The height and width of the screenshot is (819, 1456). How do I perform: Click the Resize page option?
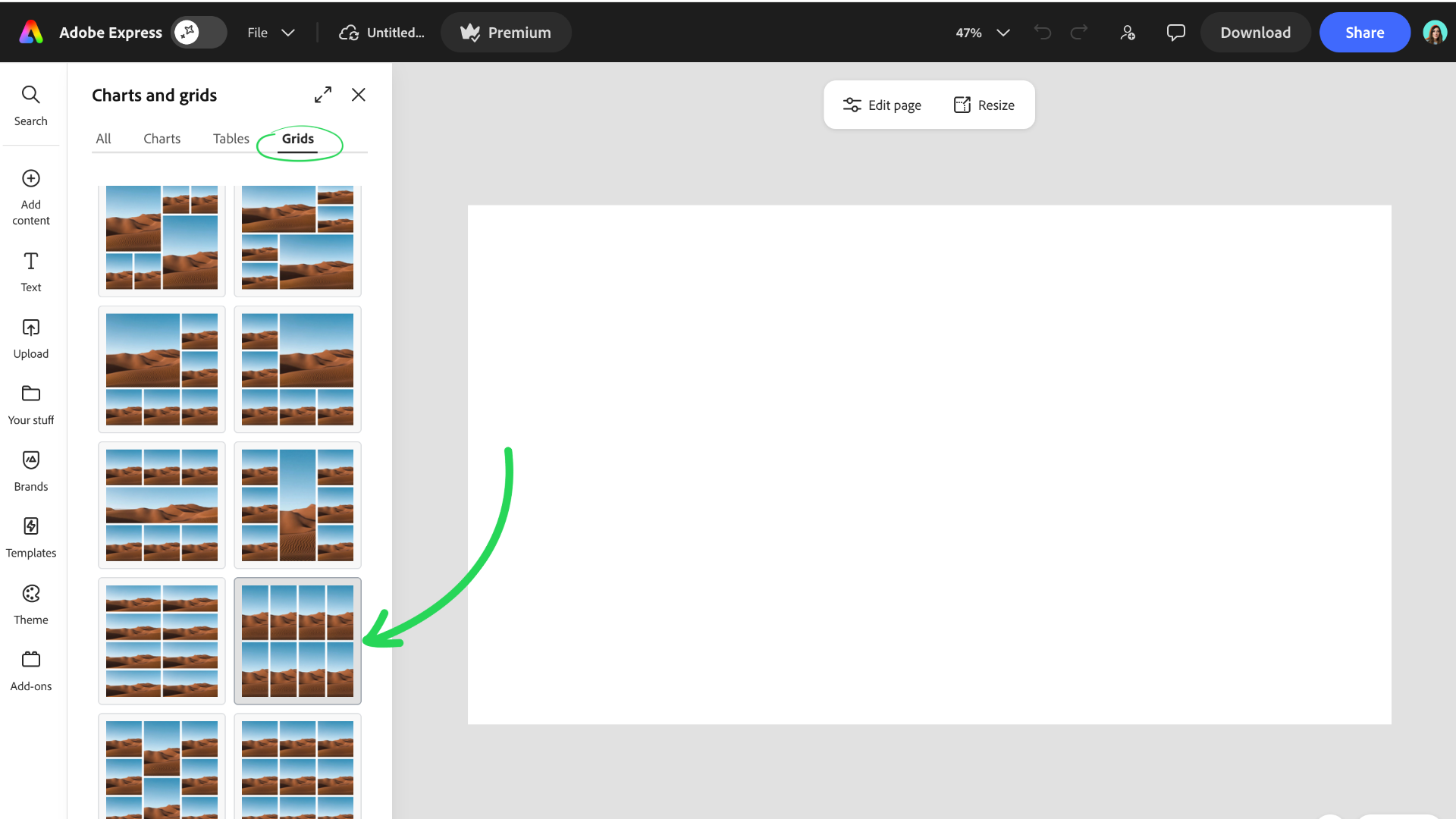984,105
